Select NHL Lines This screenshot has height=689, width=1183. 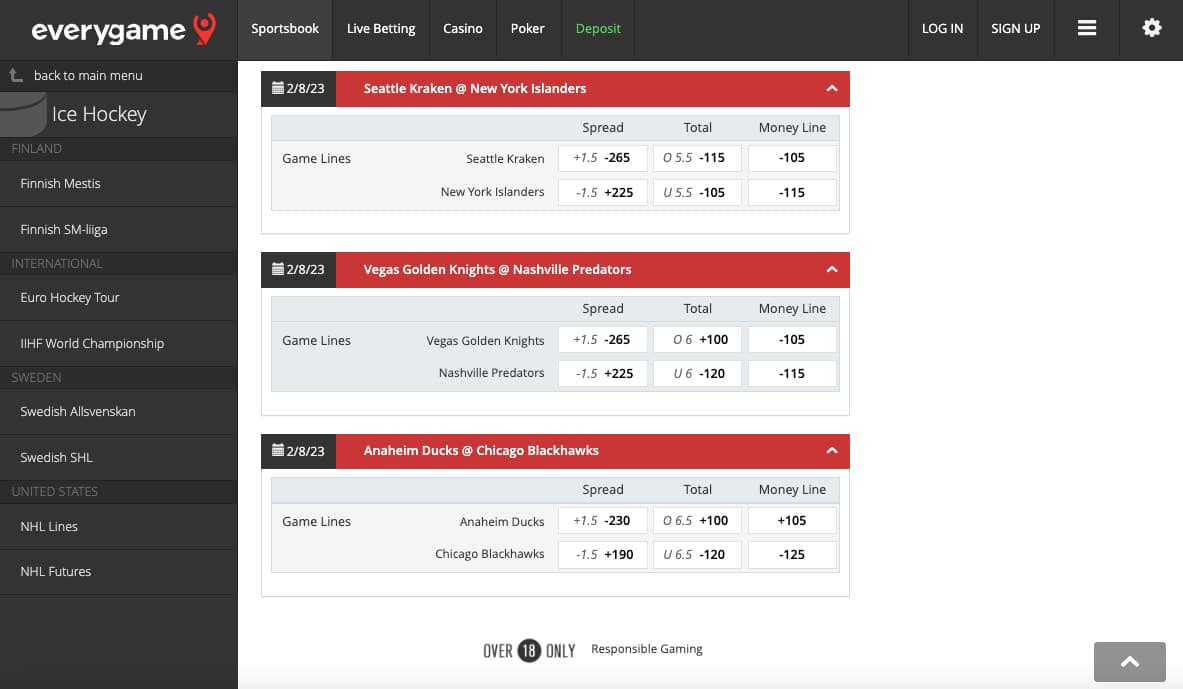coord(118,526)
